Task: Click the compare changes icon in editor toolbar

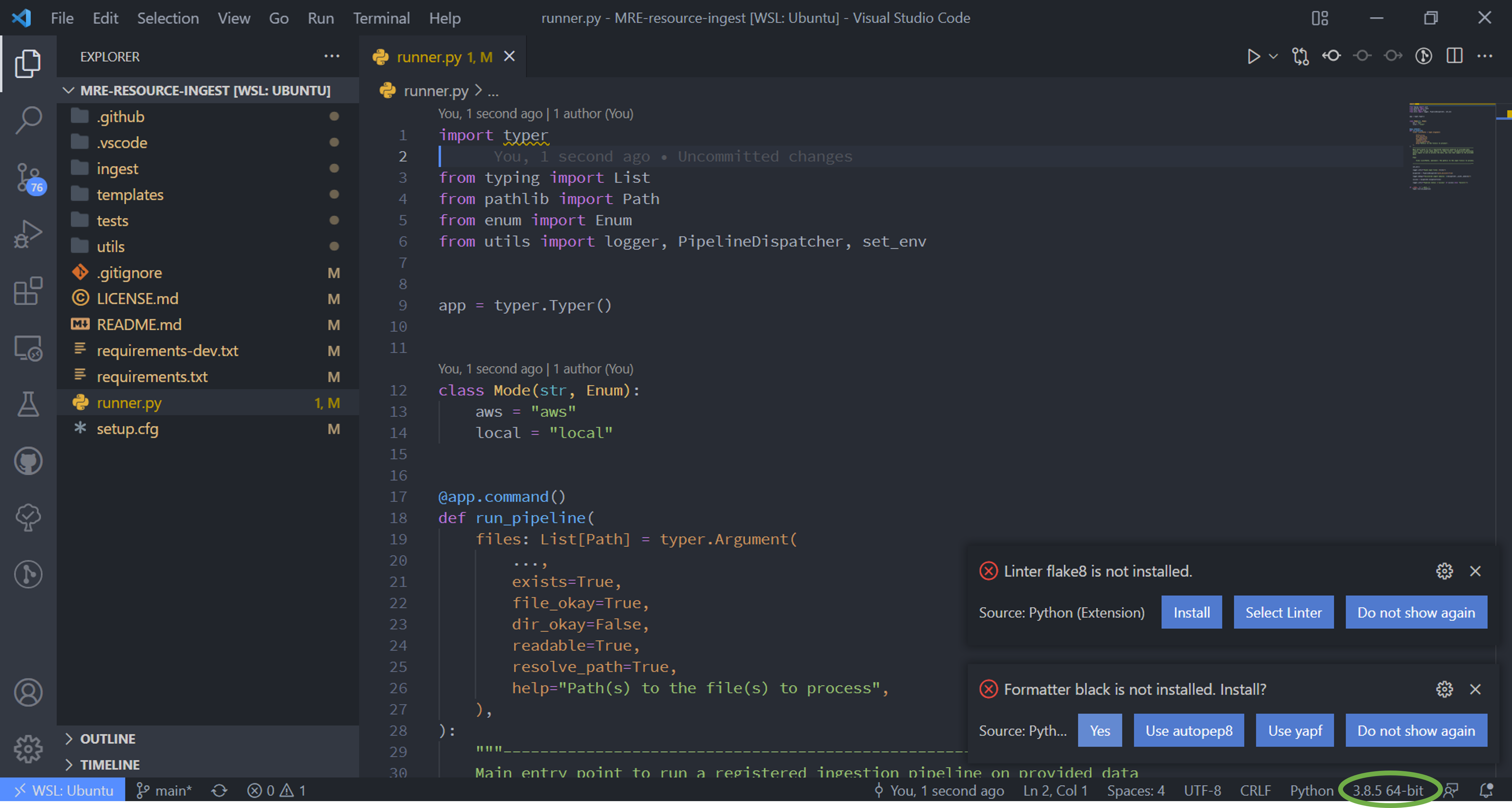Action: click(1300, 56)
